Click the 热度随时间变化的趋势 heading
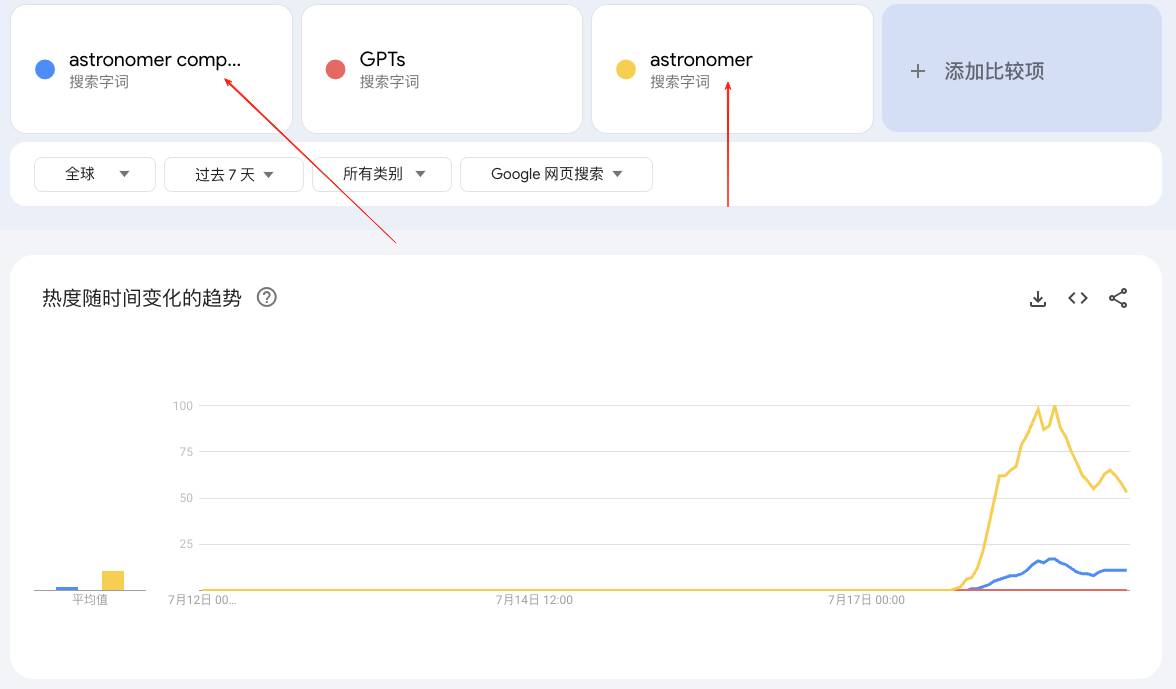1176x689 pixels. click(142, 298)
